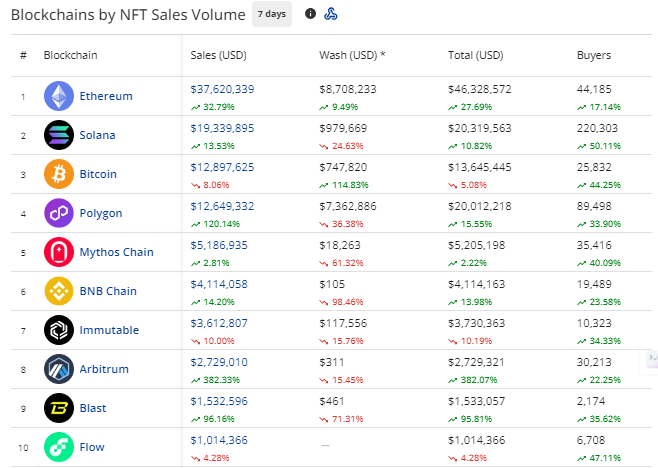Click the Arbitrum logo icon
Screen dimensions: 658x468
[x=59, y=369]
